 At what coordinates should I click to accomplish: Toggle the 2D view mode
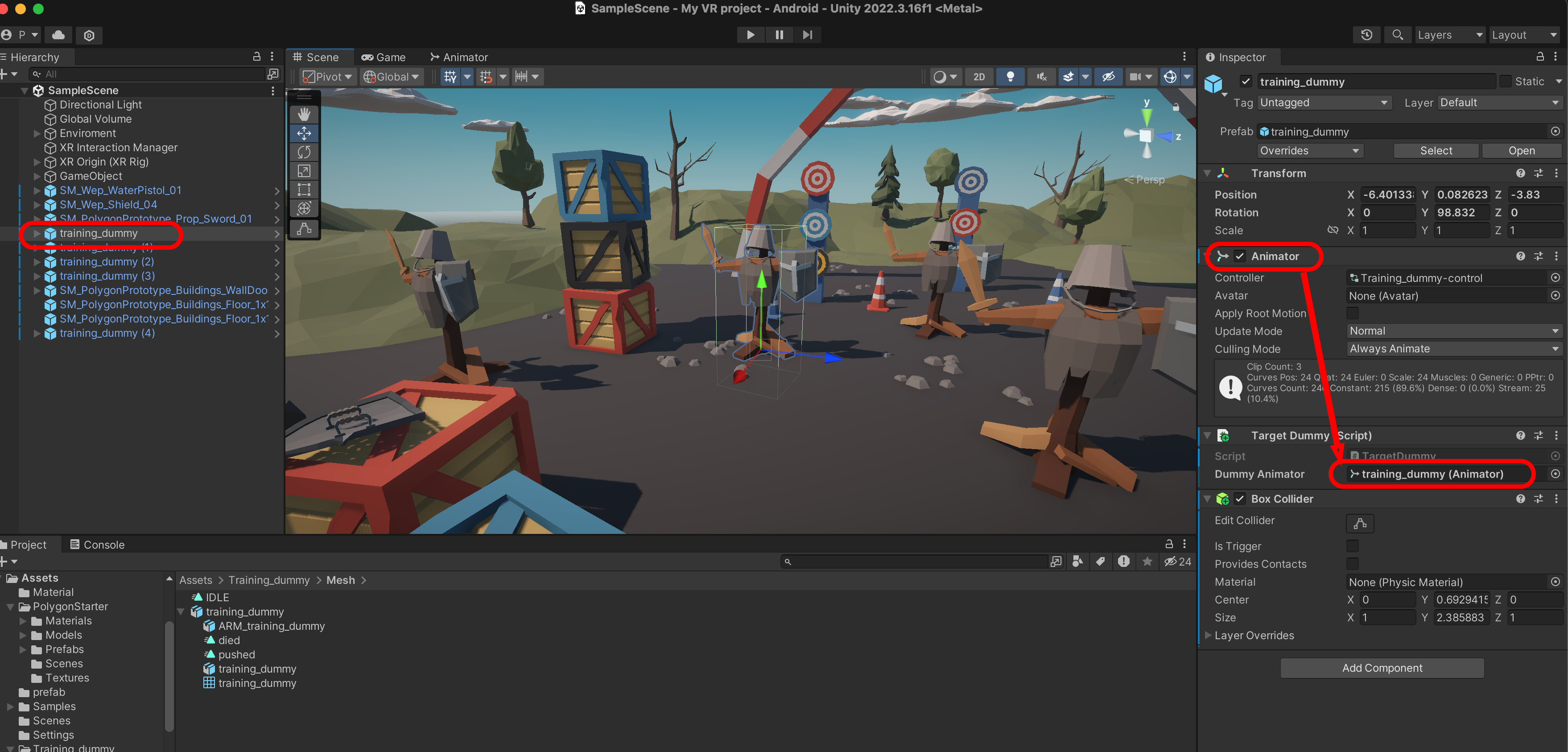979,77
